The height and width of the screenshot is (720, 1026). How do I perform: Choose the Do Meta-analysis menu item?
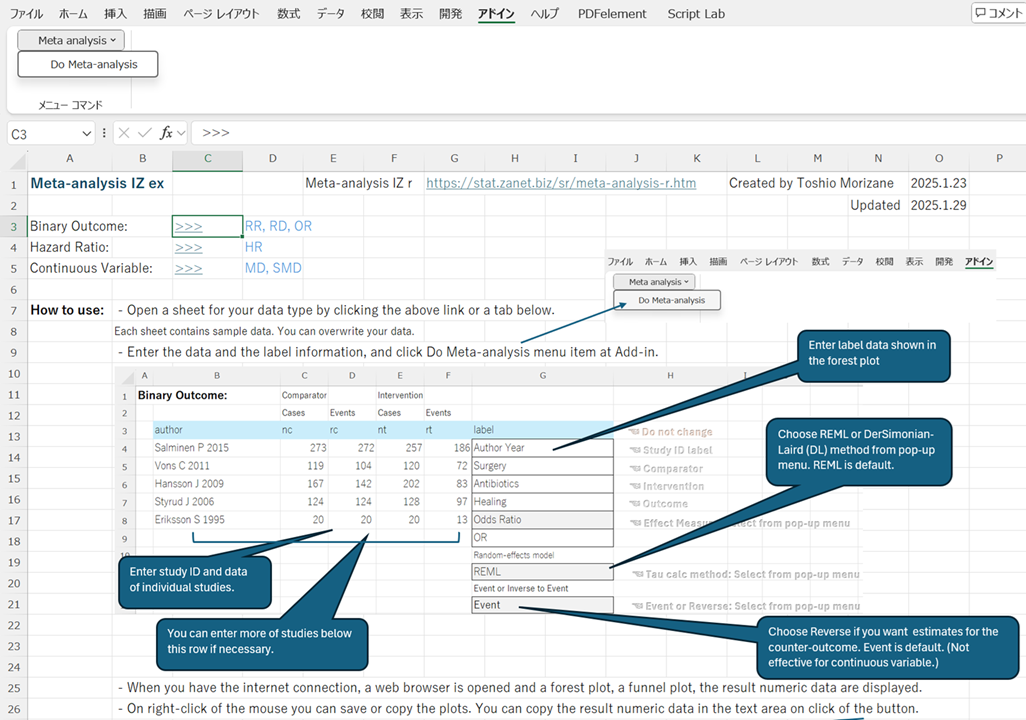[88, 64]
